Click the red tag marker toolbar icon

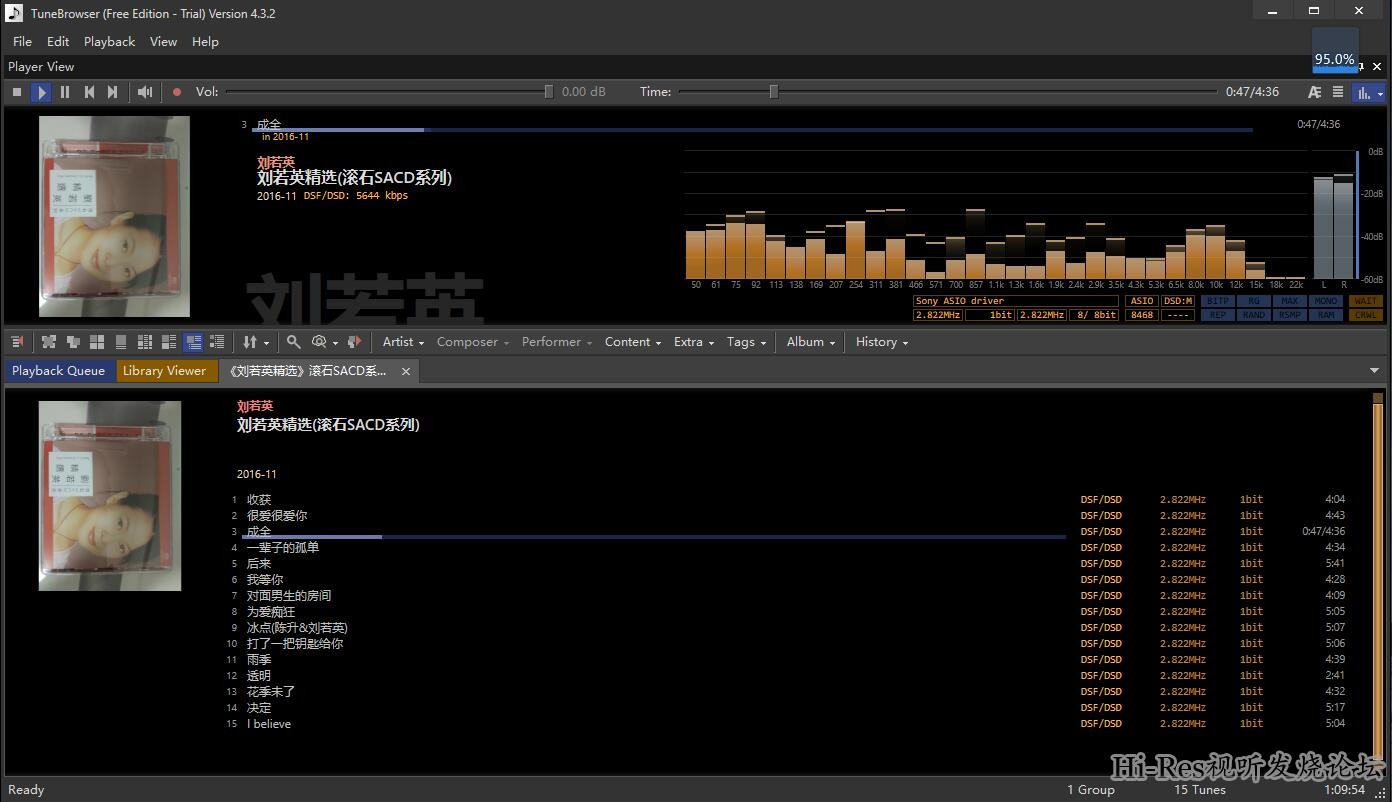354,342
